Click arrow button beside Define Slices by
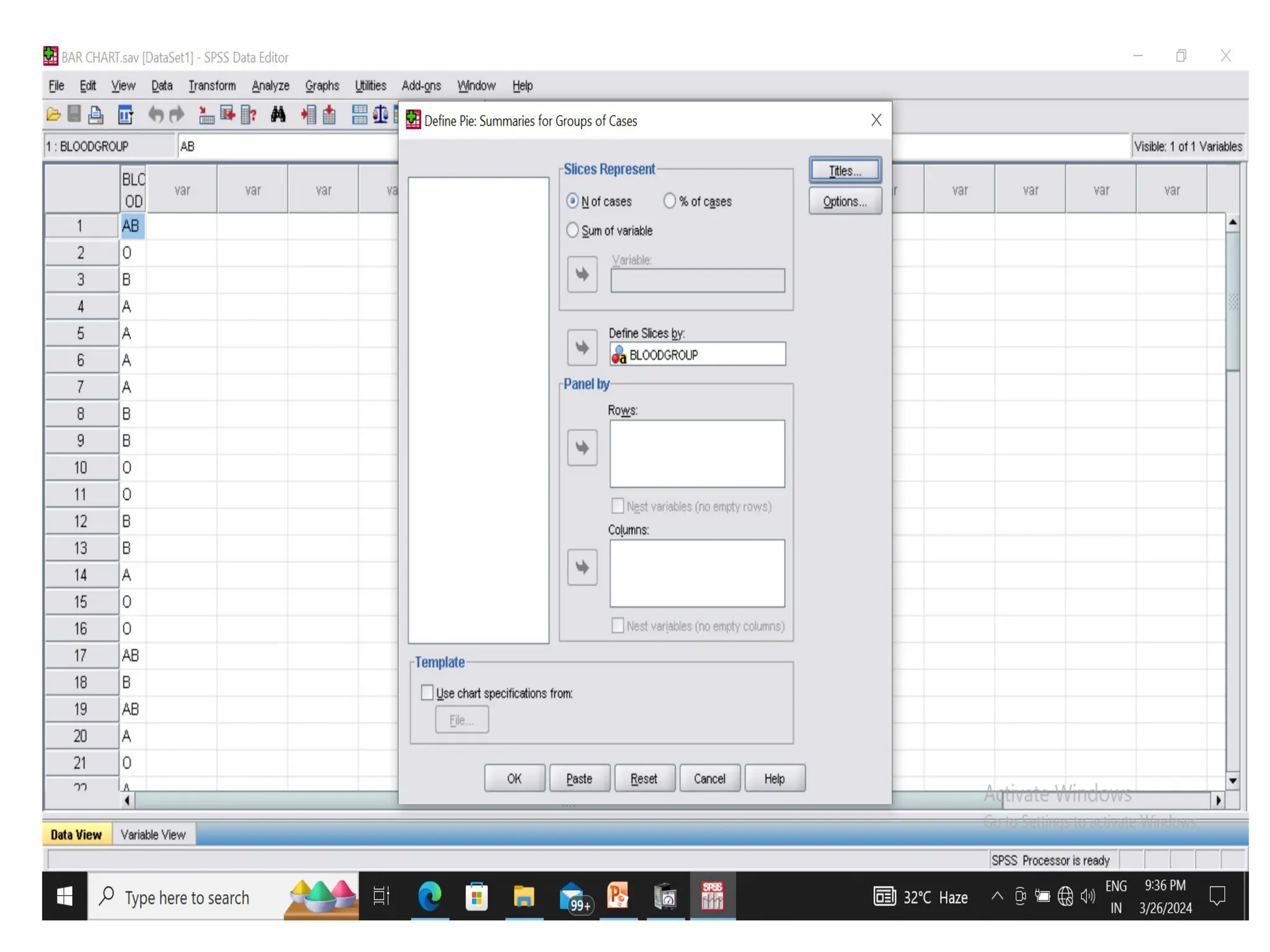 (582, 348)
